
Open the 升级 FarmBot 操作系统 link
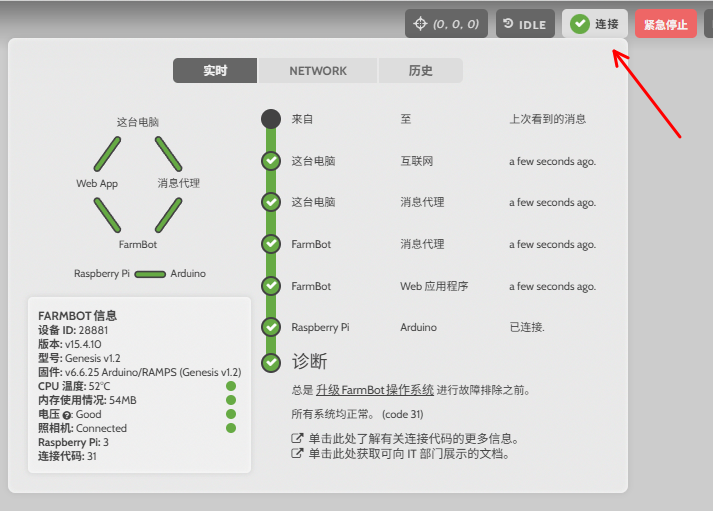point(375,390)
